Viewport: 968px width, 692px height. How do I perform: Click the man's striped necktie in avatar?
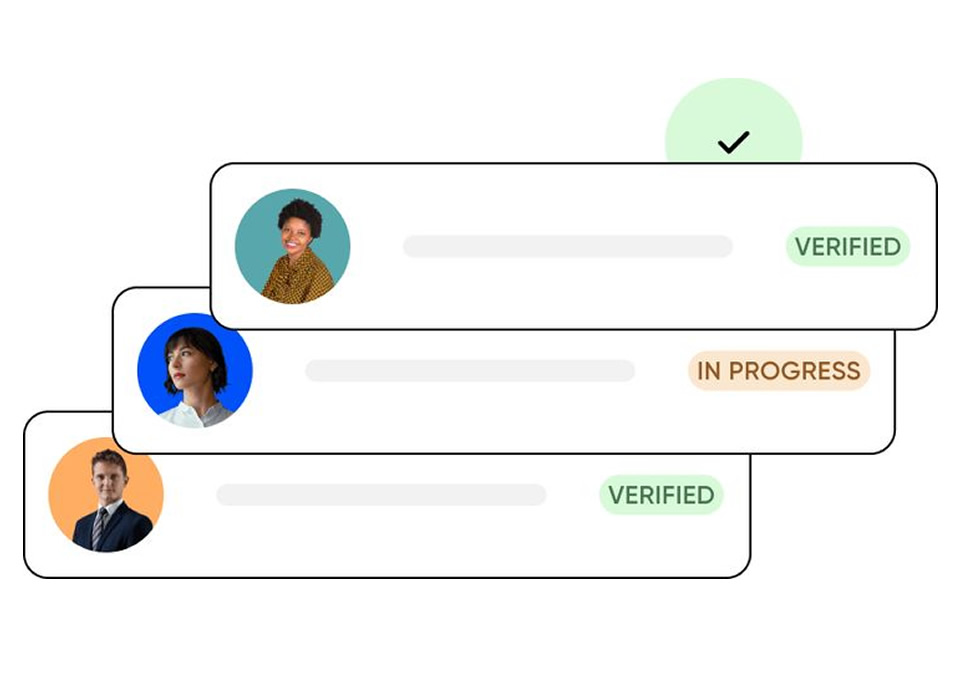click(x=98, y=528)
